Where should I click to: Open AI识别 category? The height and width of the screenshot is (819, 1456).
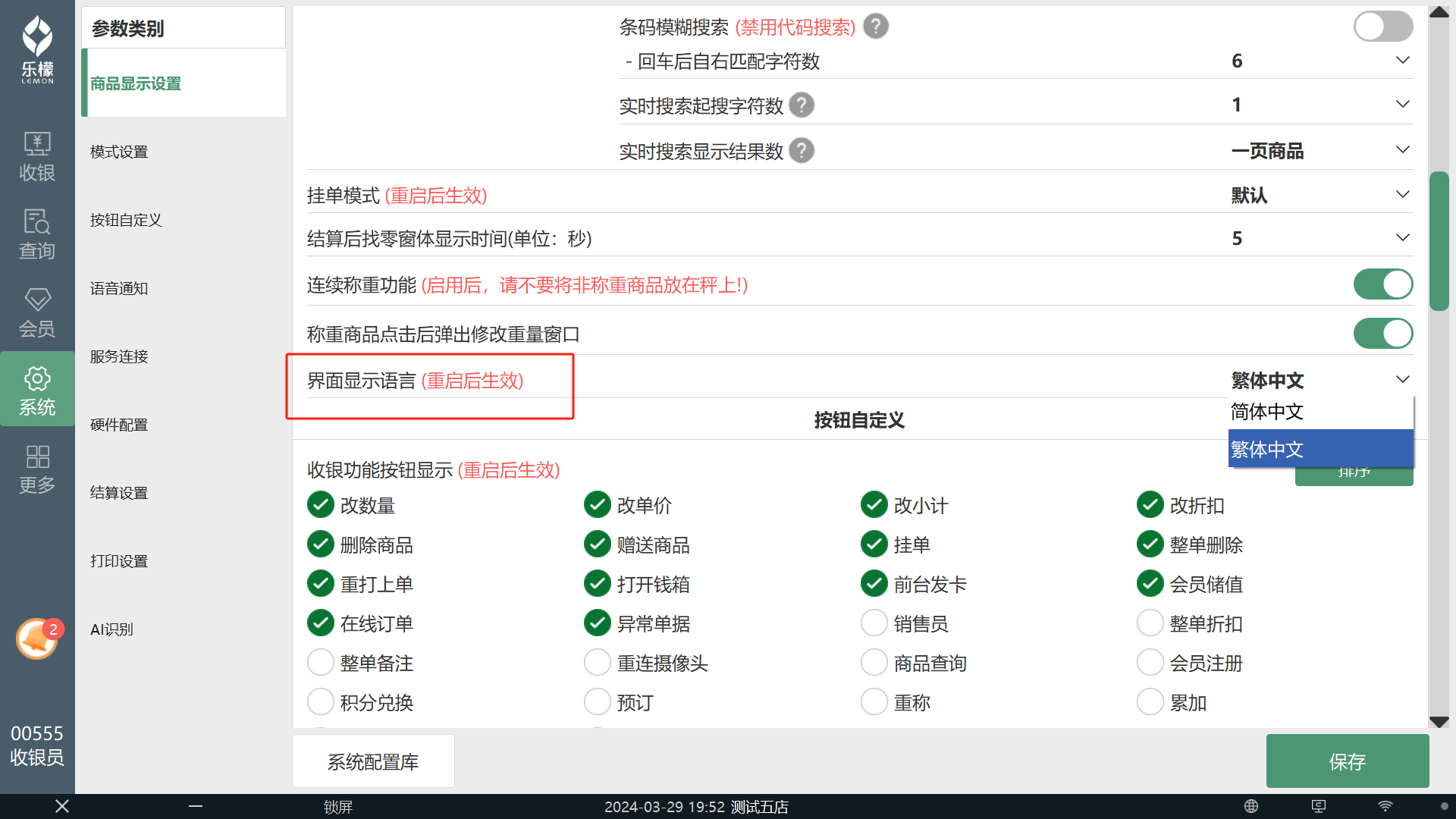pos(184,629)
